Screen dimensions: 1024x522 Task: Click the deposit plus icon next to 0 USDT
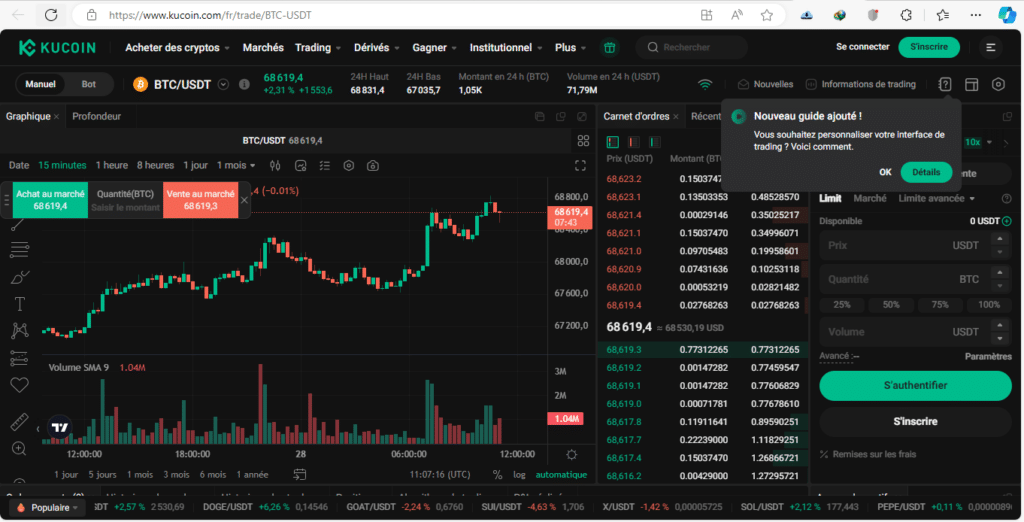click(1006, 221)
